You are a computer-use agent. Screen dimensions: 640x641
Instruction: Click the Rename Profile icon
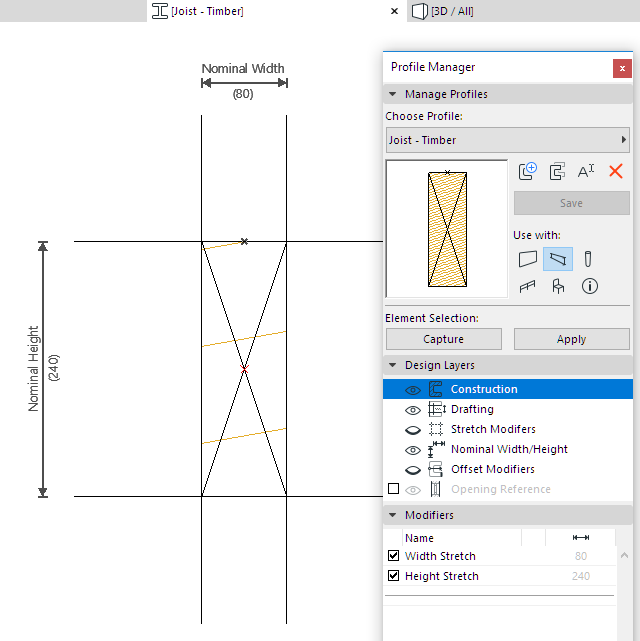click(x=586, y=171)
